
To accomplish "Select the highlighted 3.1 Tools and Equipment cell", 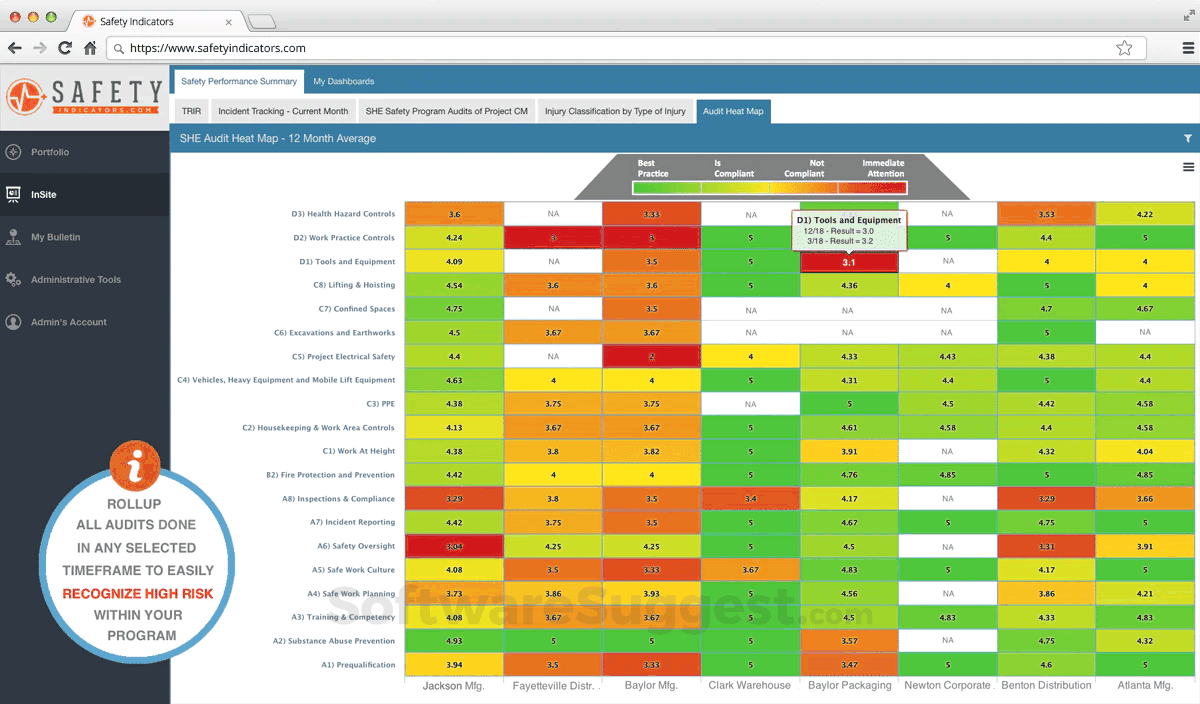I will click(x=848, y=262).
